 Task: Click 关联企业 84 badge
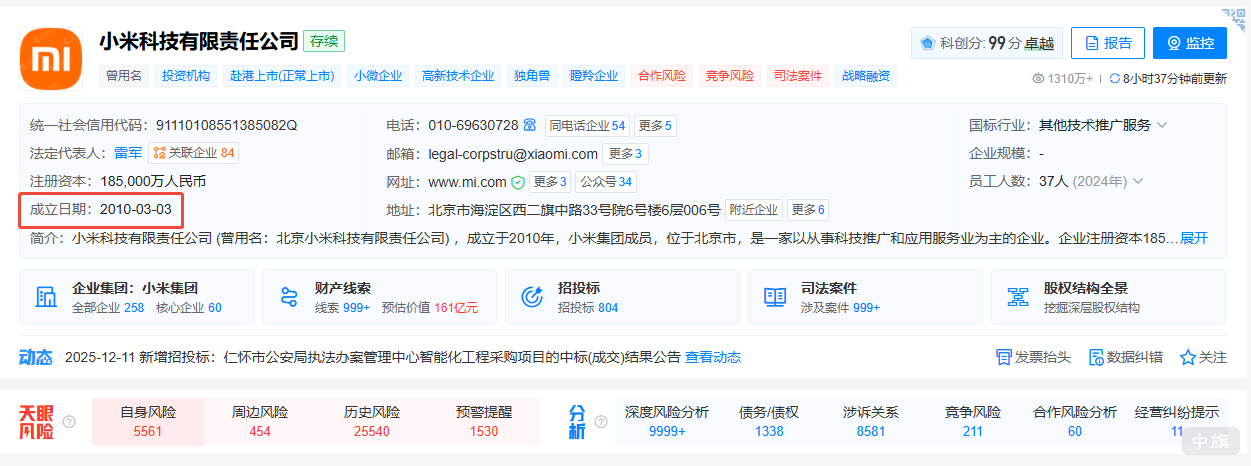coord(194,153)
